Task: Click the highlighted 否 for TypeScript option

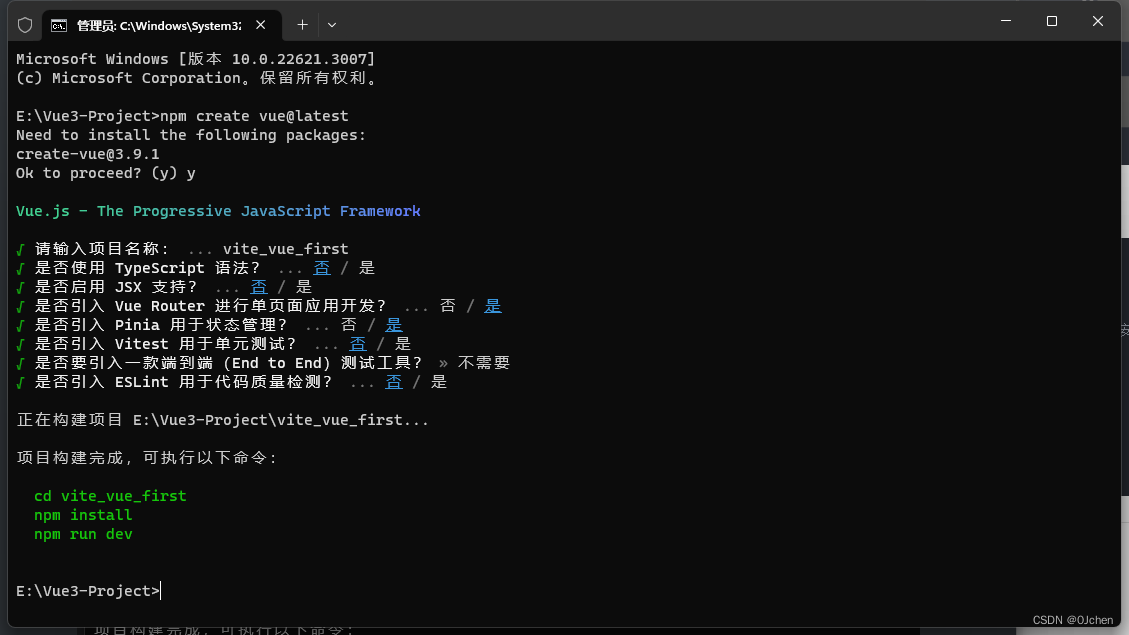Action: [322, 268]
